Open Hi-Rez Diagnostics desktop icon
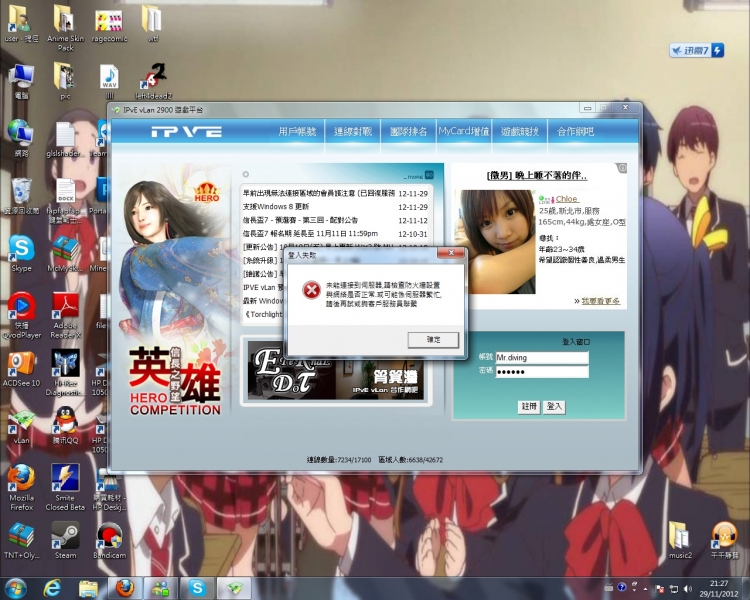This screenshot has width=750, height=600. tap(65, 373)
